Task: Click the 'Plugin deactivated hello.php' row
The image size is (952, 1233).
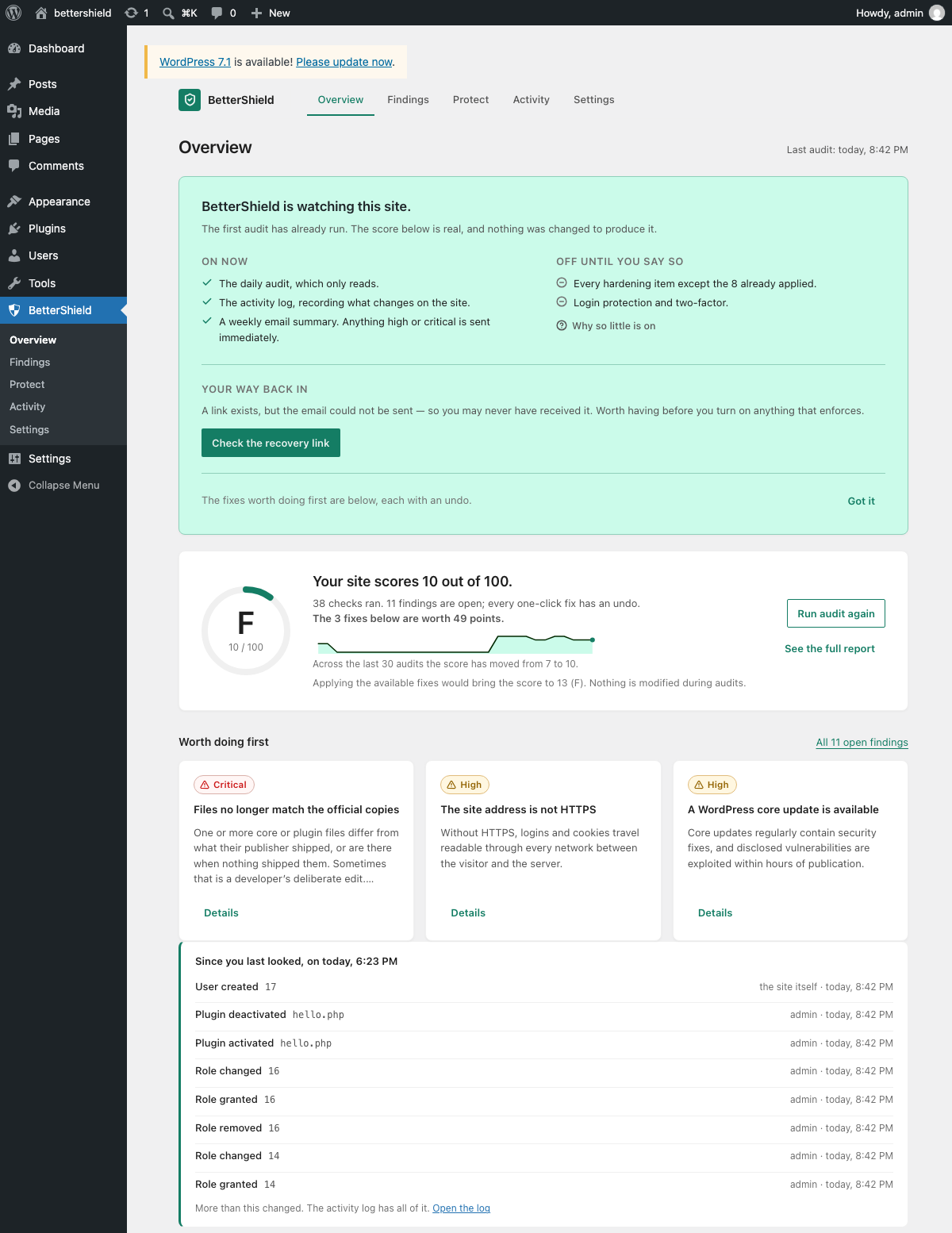Action: tap(544, 1015)
